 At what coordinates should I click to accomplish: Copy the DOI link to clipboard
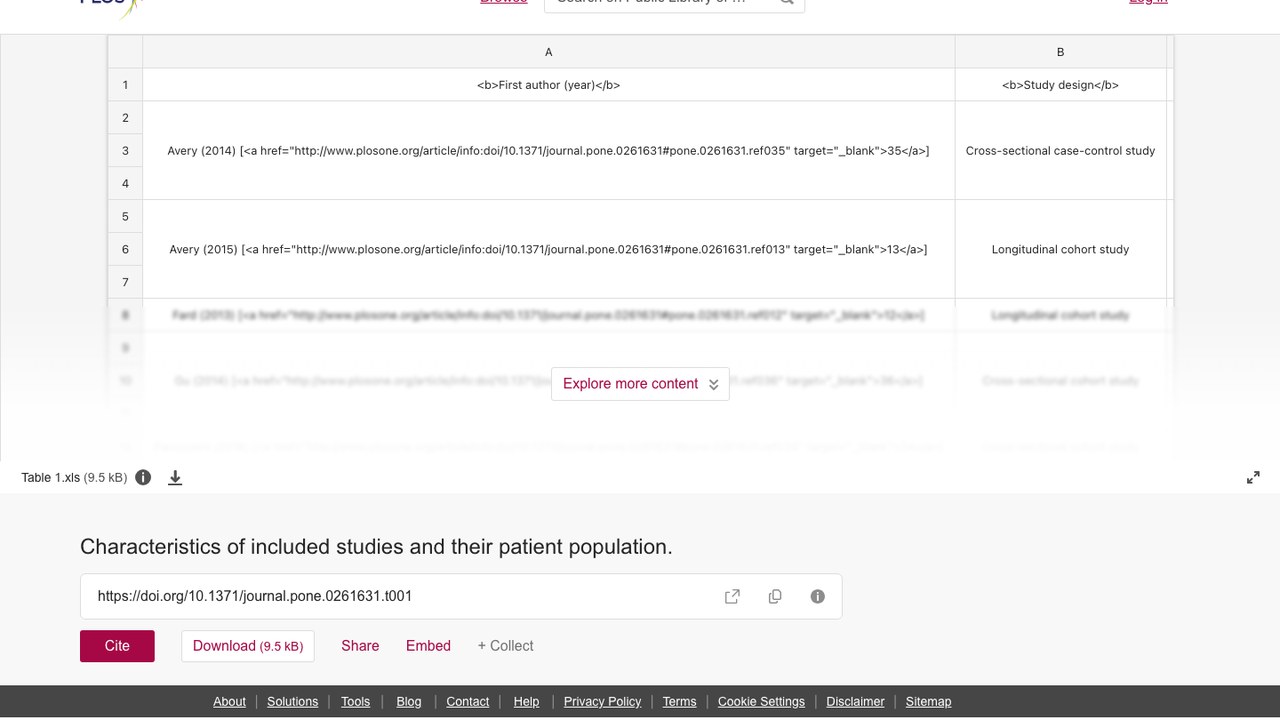click(775, 596)
